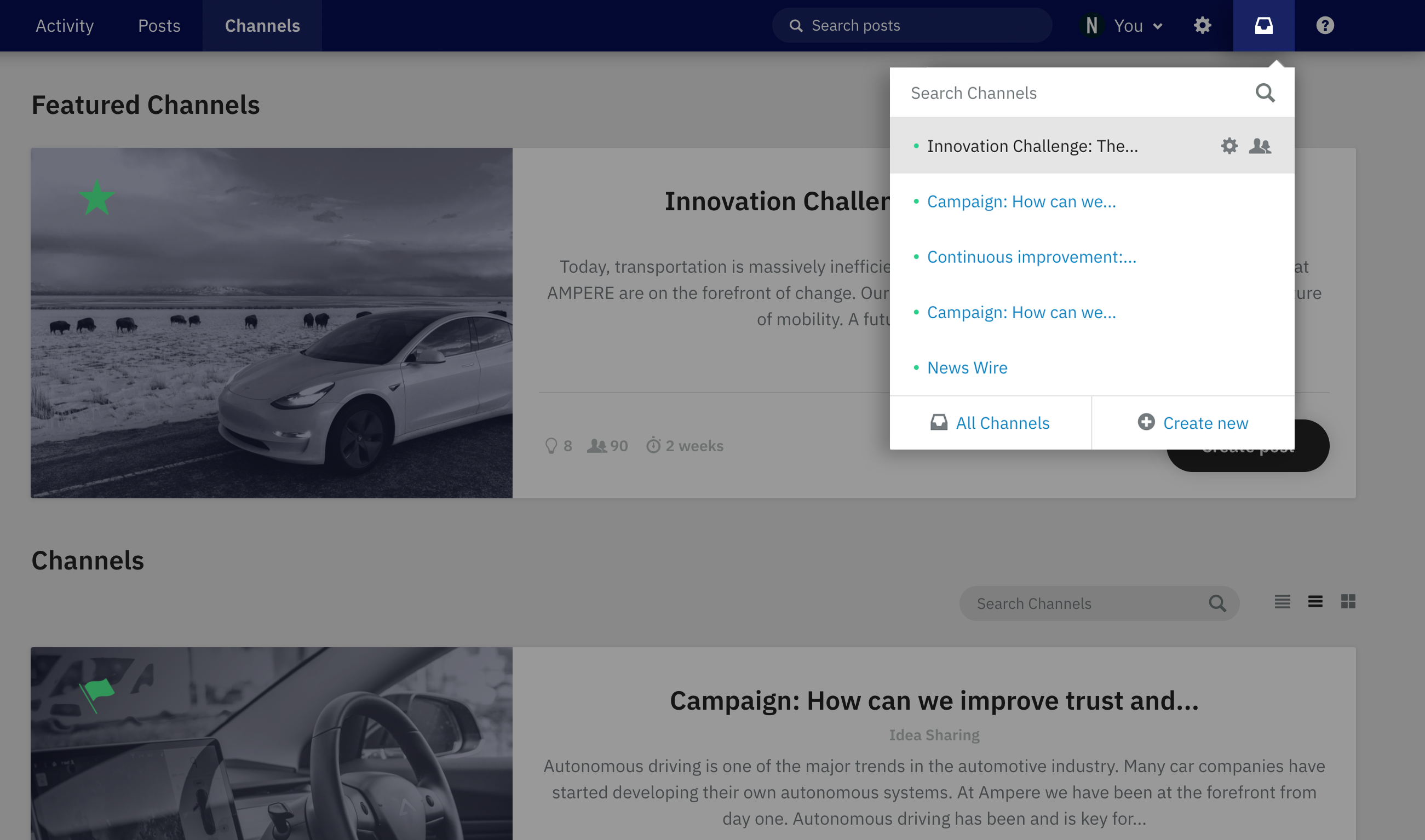Open the Innovation Challenge featured title
Screen dimensions: 1425x840
click(x=777, y=202)
